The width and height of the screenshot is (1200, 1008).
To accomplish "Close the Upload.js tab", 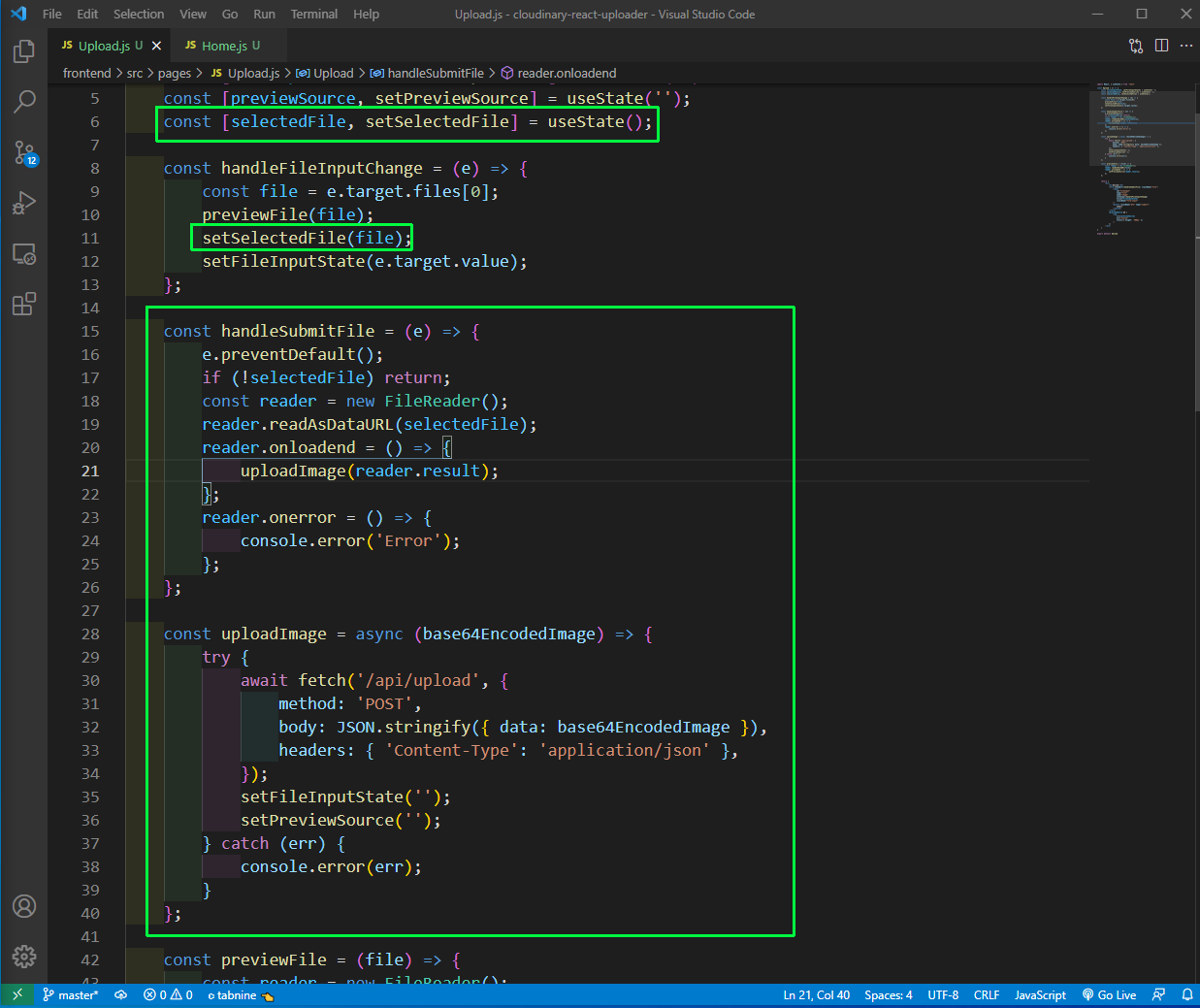I will (156, 46).
